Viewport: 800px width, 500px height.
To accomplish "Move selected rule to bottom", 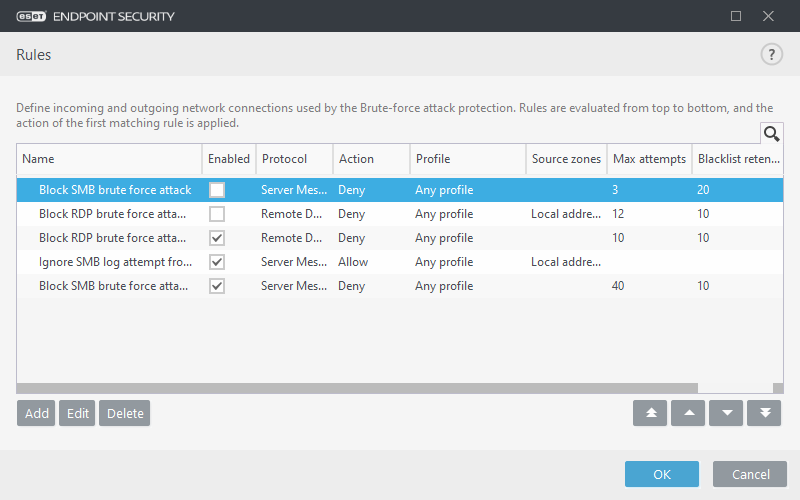I will tap(764, 413).
